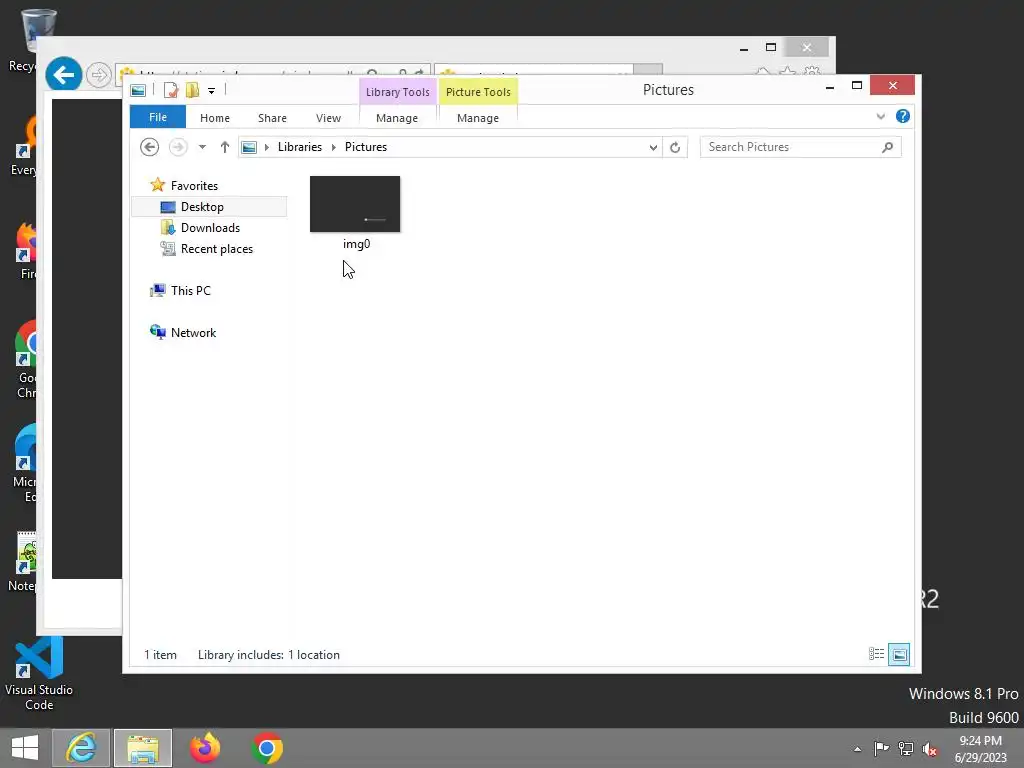Click the '1 item' status bar text
This screenshot has height=768, width=1024.
(x=161, y=655)
